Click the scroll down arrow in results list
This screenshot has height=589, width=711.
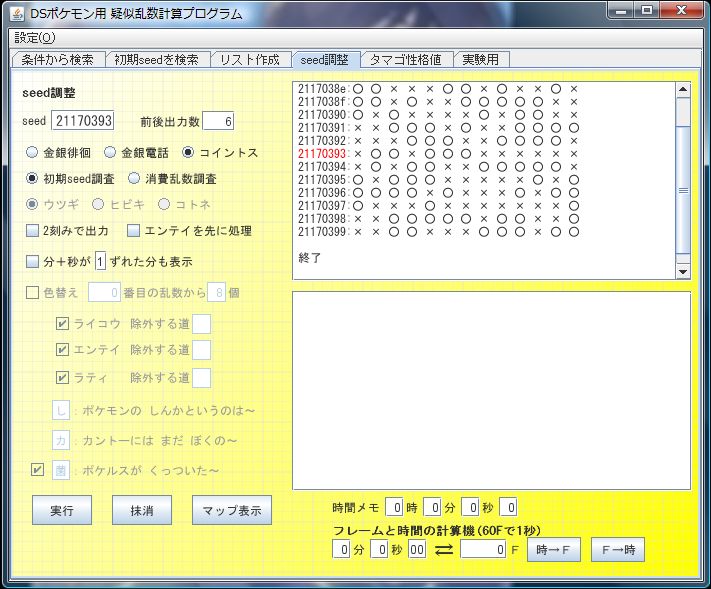683,272
